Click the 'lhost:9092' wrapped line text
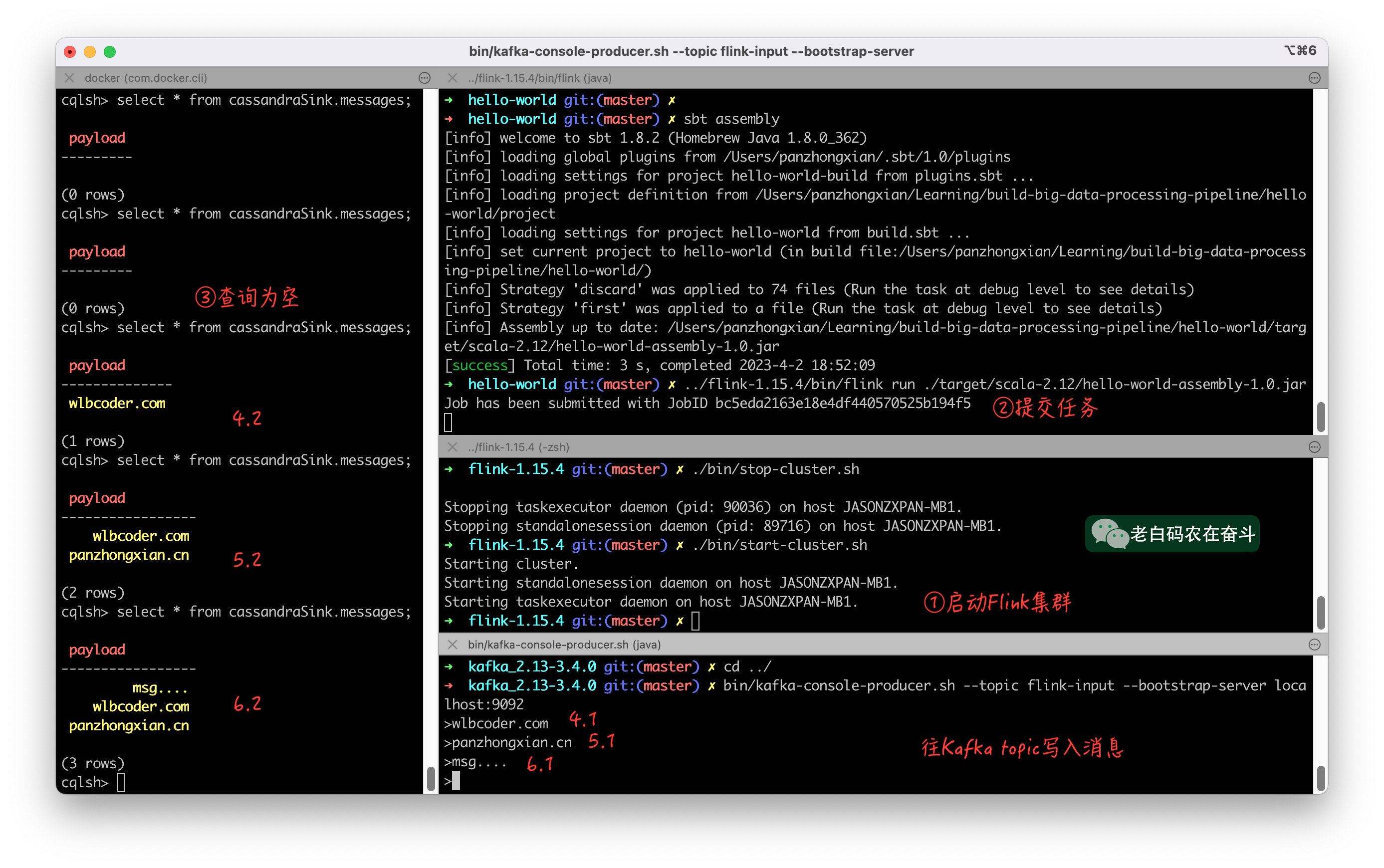This screenshot has width=1384, height=868. [484, 704]
